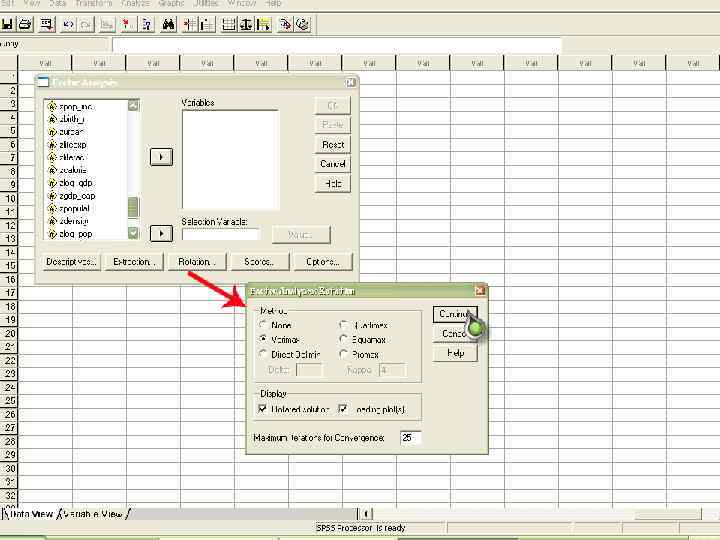
Task: Select zurban variable in list
Action: coord(71,132)
